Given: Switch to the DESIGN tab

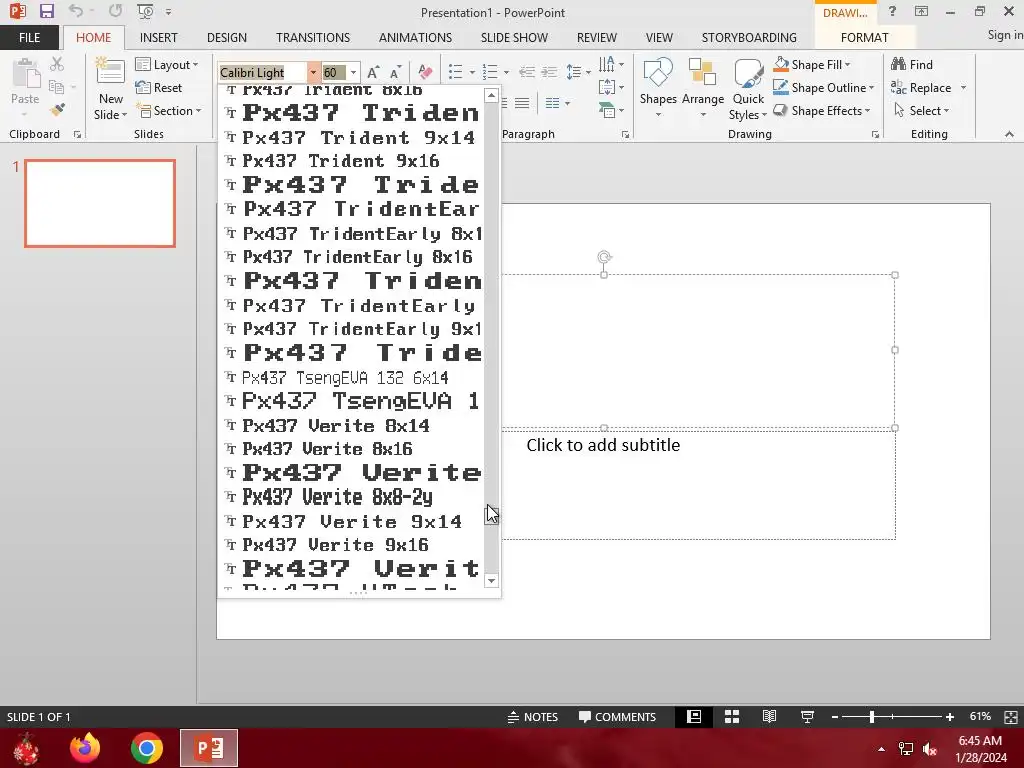Looking at the screenshot, I should click(227, 37).
